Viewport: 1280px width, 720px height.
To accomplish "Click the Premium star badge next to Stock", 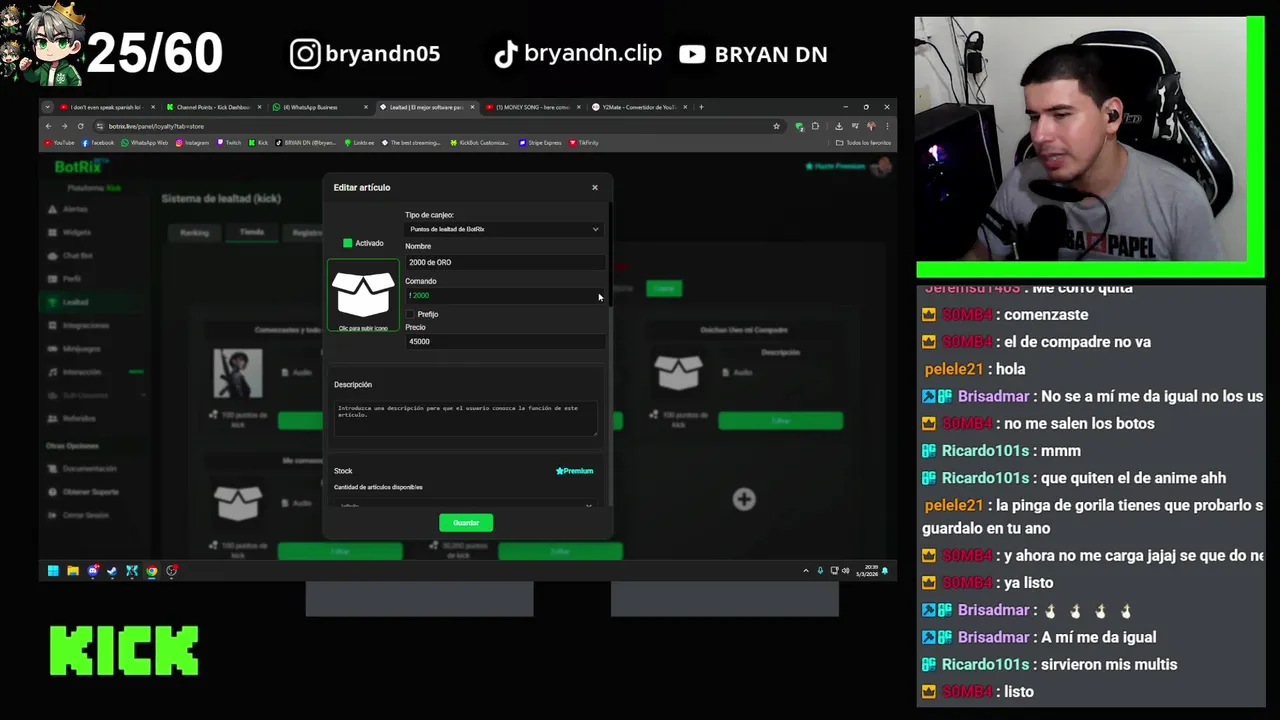I will [x=575, y=471].
